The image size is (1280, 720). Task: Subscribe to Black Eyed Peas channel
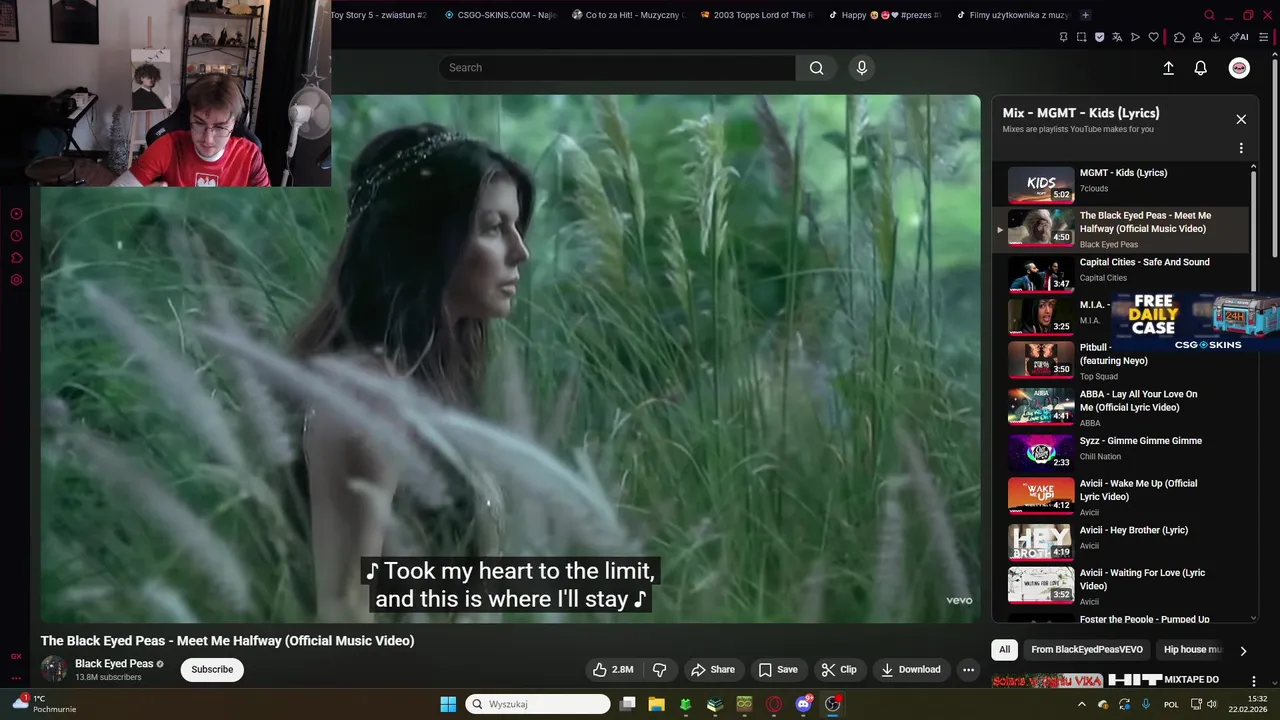click(x=212, y=670)
